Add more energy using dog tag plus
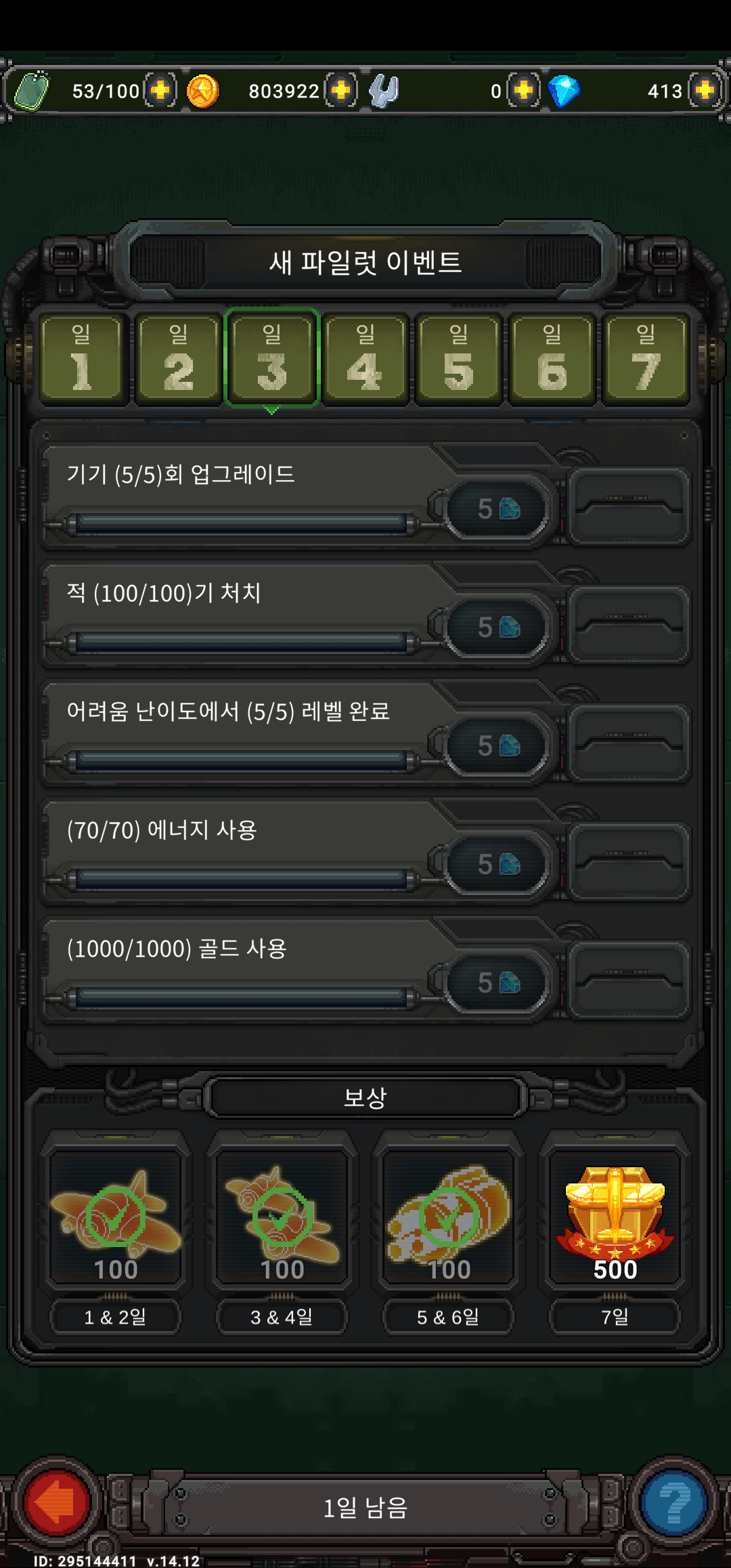This screenshot has width=731, height=1568. (x=160, y=91)
